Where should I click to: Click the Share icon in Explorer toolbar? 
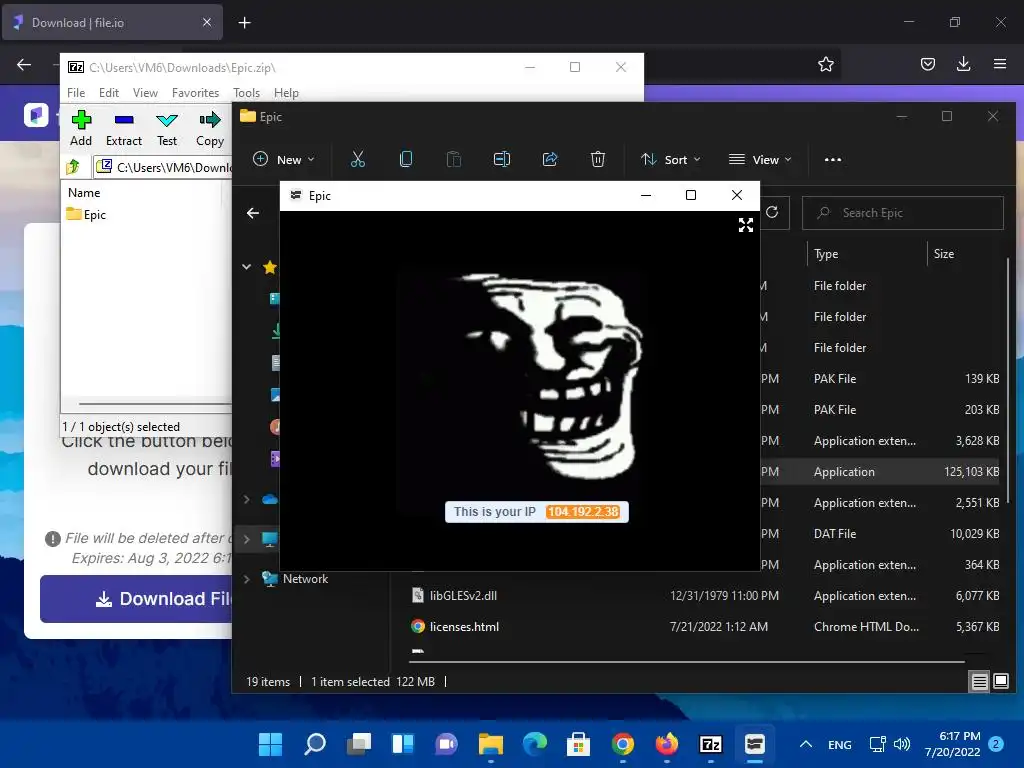click(550, 159)
